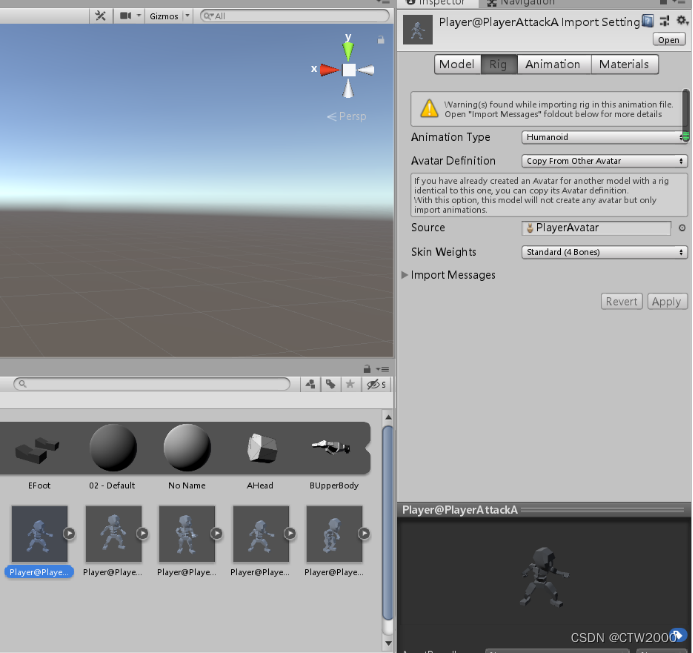Switch to the Model tab
This screenshot has height=653, width=693.
coord(457,65)
